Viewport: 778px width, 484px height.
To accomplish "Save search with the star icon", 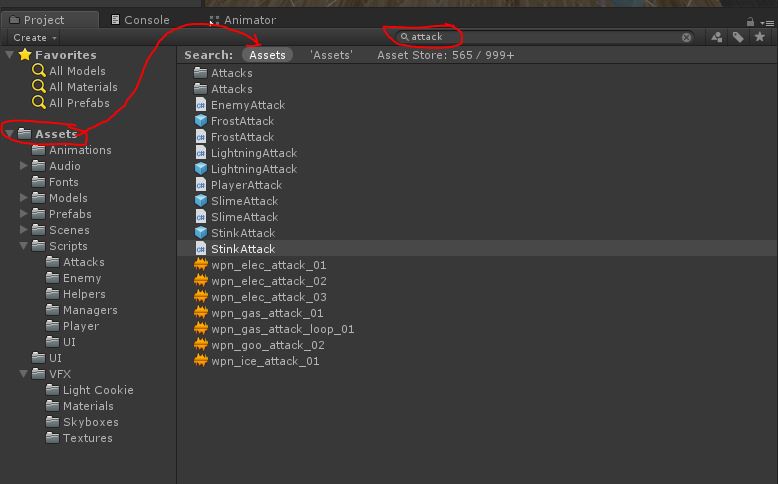I will (x=759, y=37).
